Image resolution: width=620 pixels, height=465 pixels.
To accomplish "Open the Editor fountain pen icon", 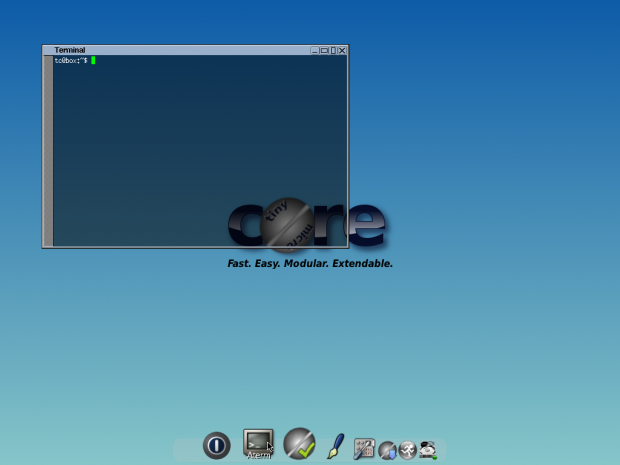I will [336, 446].
